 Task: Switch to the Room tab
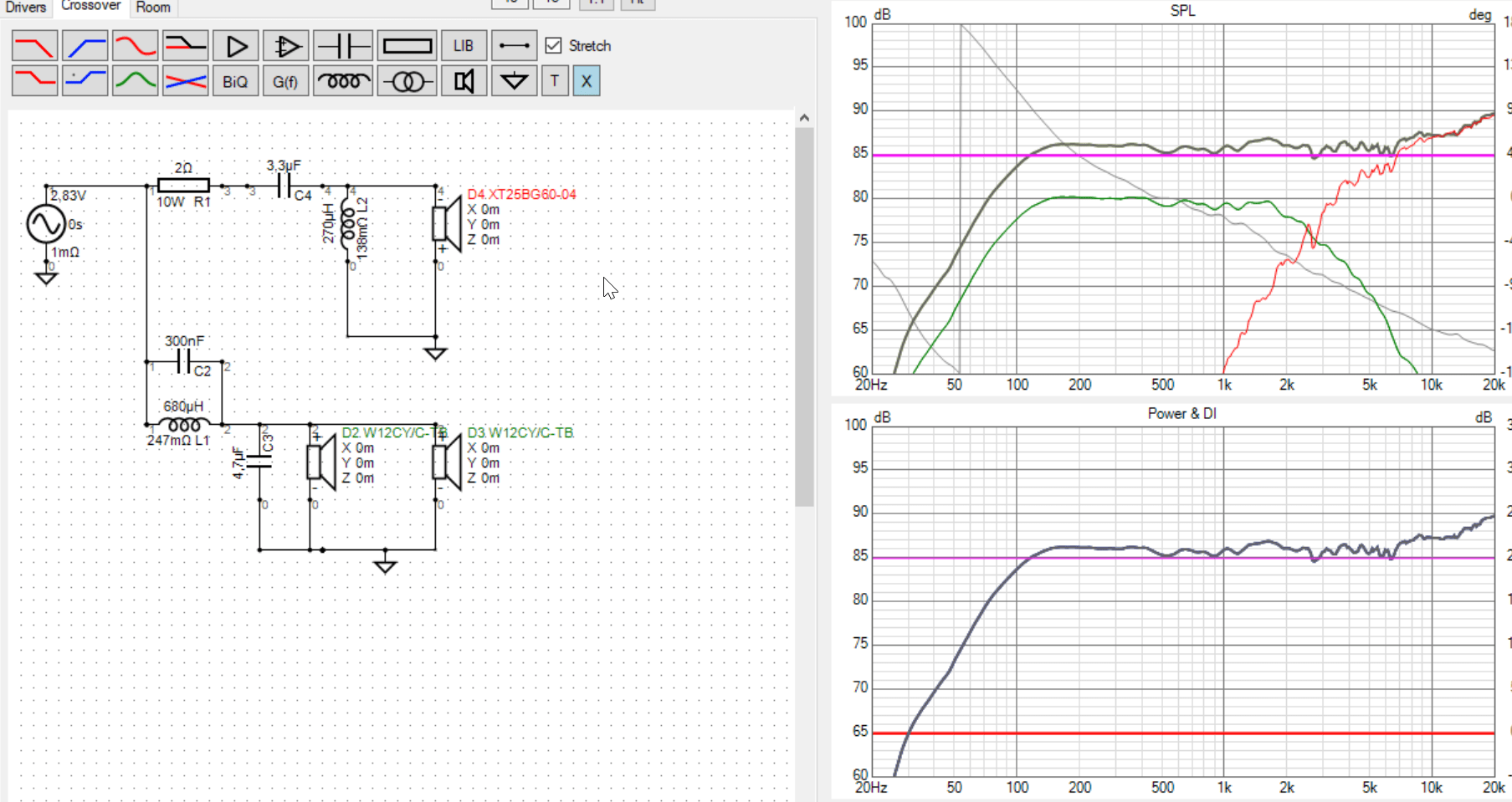(x=153, y=8)
